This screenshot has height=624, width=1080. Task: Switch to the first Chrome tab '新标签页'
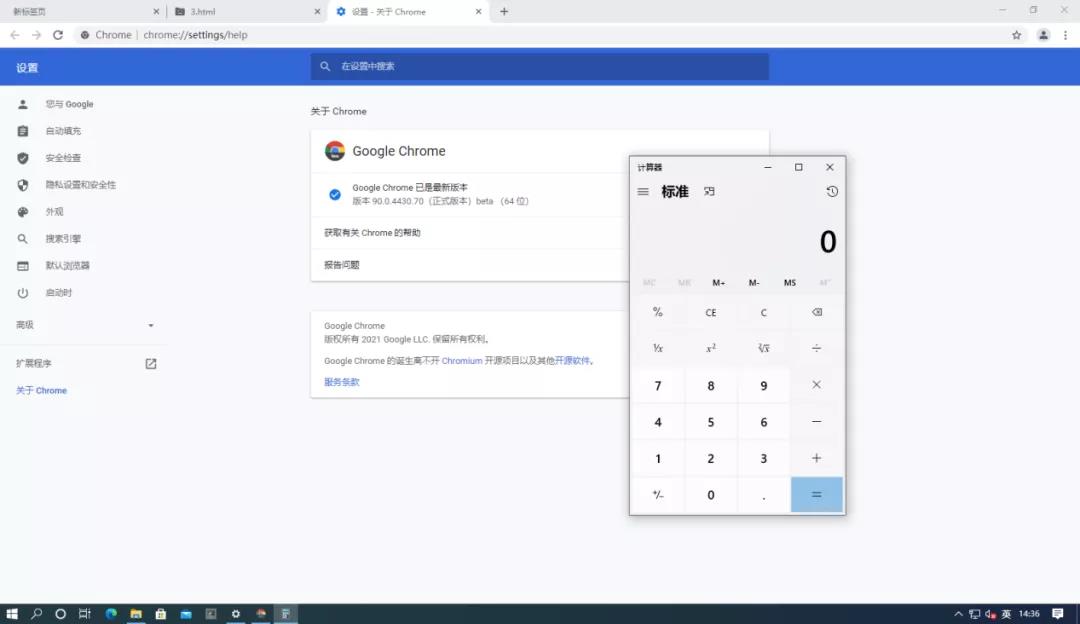tap(81, 12)
